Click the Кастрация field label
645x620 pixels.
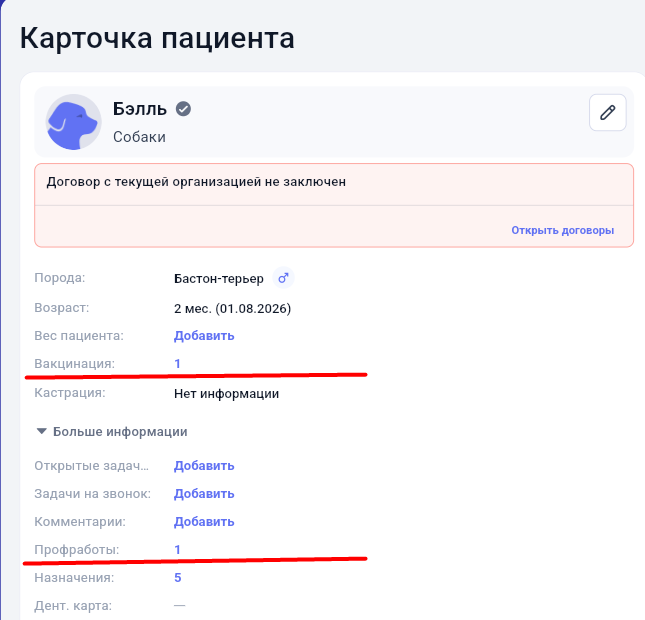[70, 393]
